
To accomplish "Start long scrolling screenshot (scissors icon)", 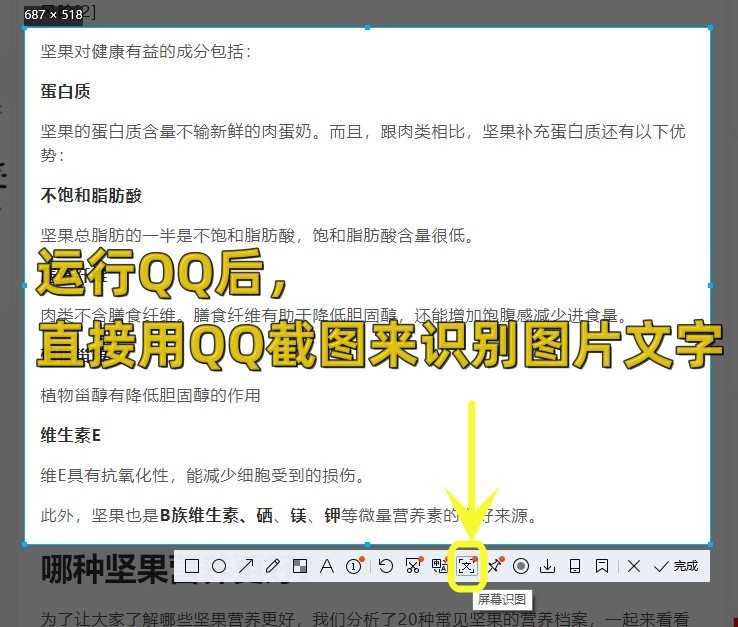I will pos(413,566).
